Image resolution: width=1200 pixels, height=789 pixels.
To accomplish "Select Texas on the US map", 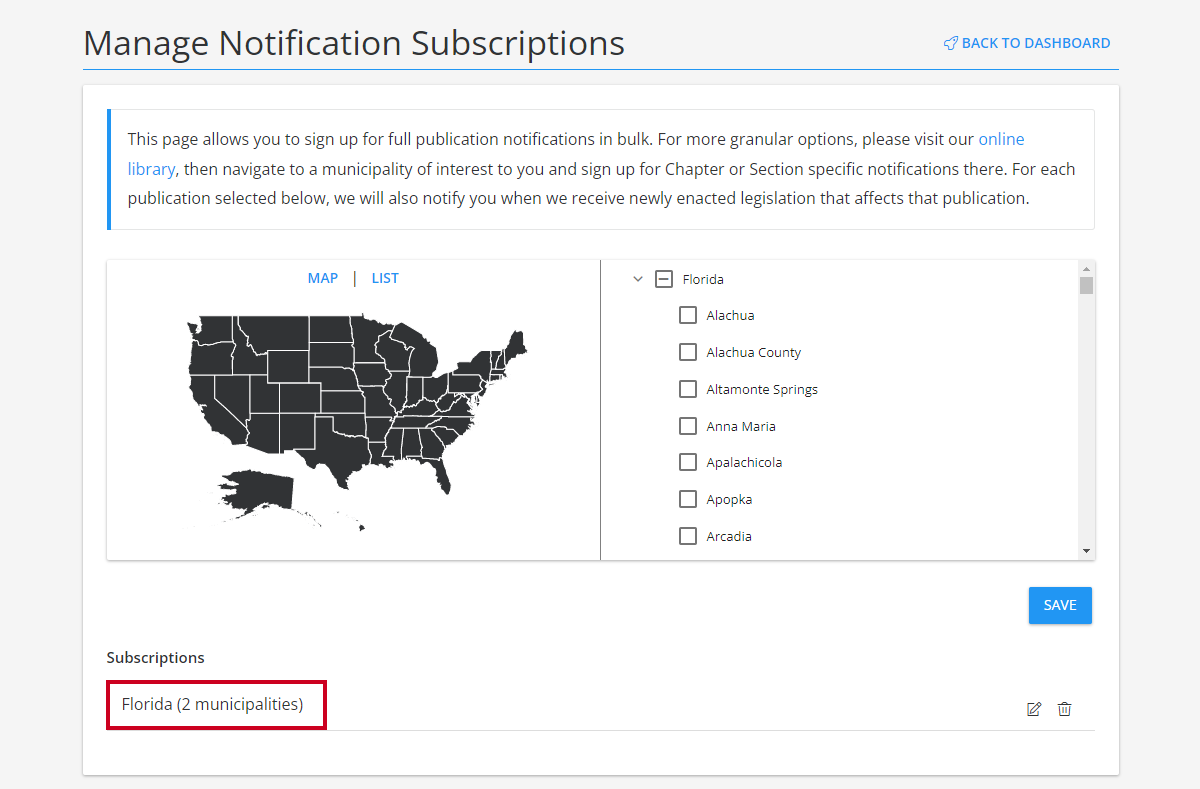I will (x=338, y=452).
